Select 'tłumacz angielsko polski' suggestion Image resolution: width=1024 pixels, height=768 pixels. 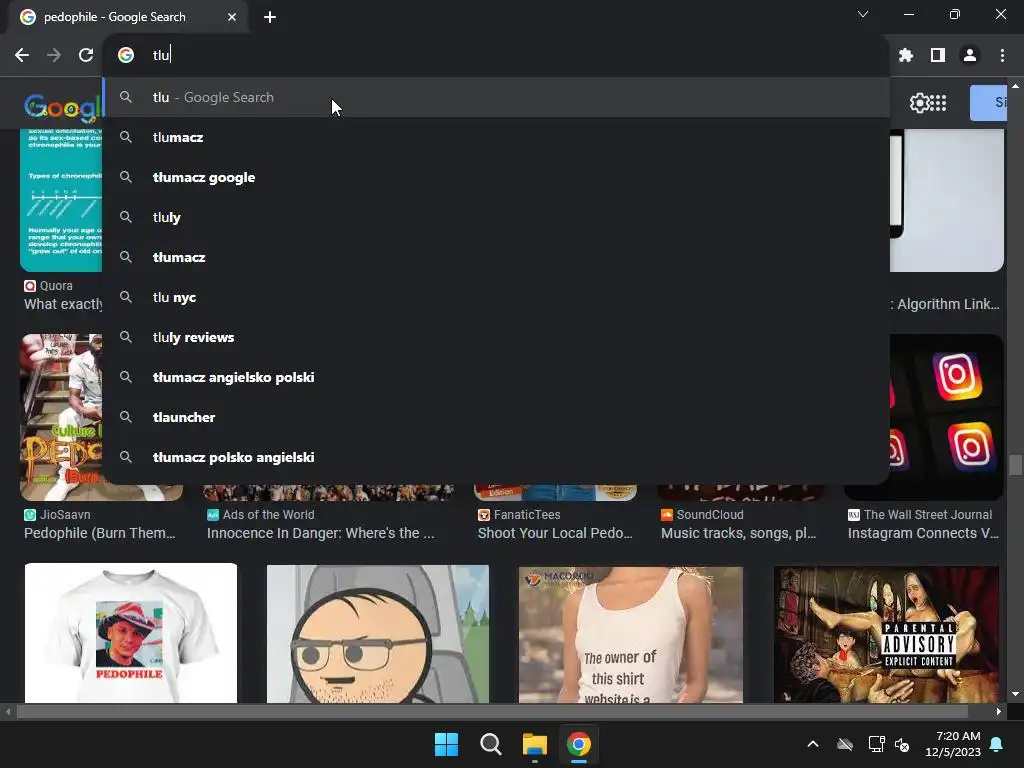click(x=496, y=377)
